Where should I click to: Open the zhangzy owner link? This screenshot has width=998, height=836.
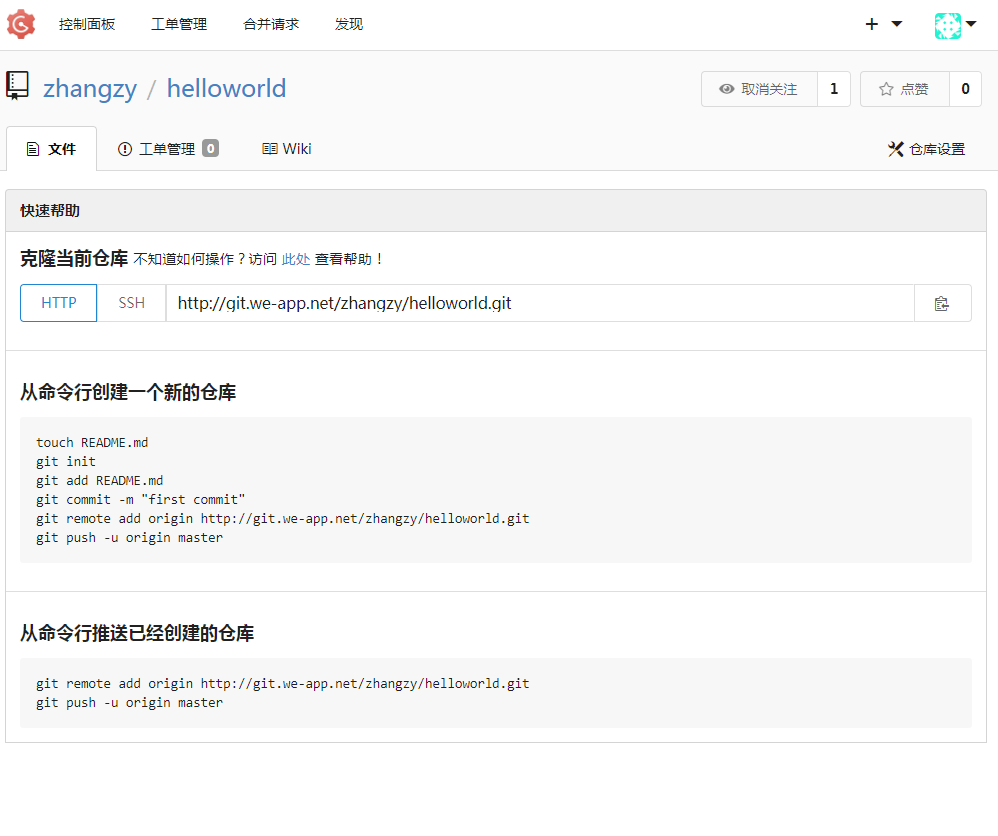90,88
